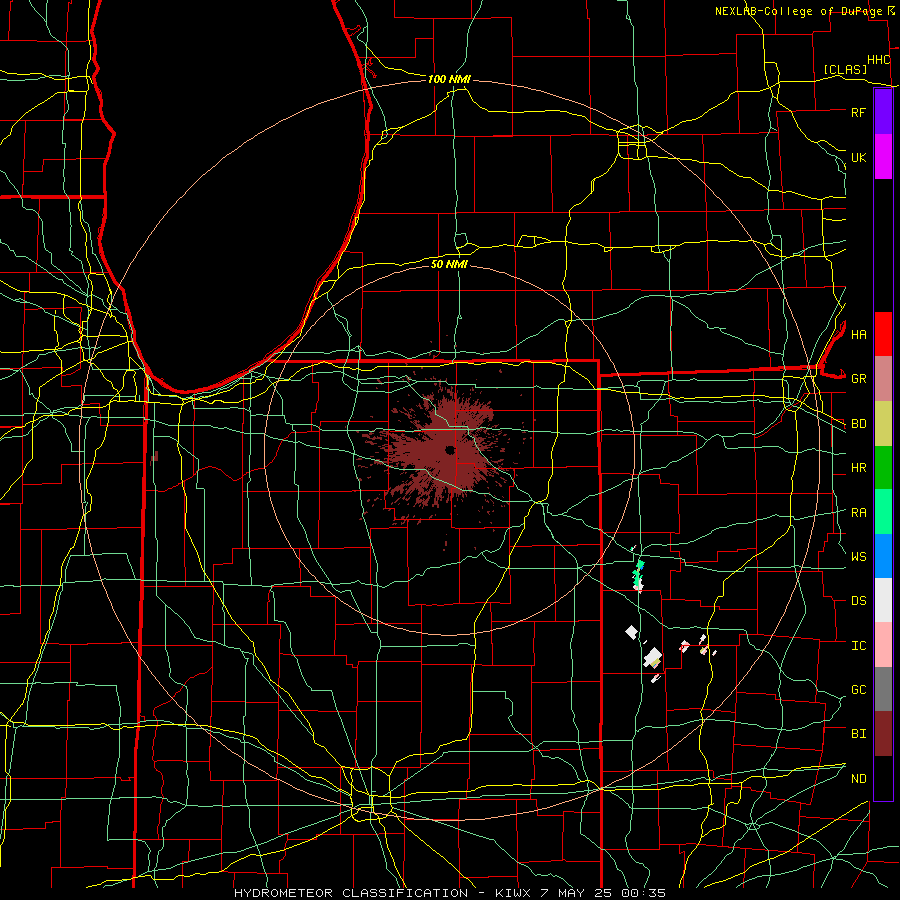Viewport: 900px width, 900px height.
Task: Click the 'HYDROMETEOR CLASSIFICATION' title at bottom
Action: [351, 893]
